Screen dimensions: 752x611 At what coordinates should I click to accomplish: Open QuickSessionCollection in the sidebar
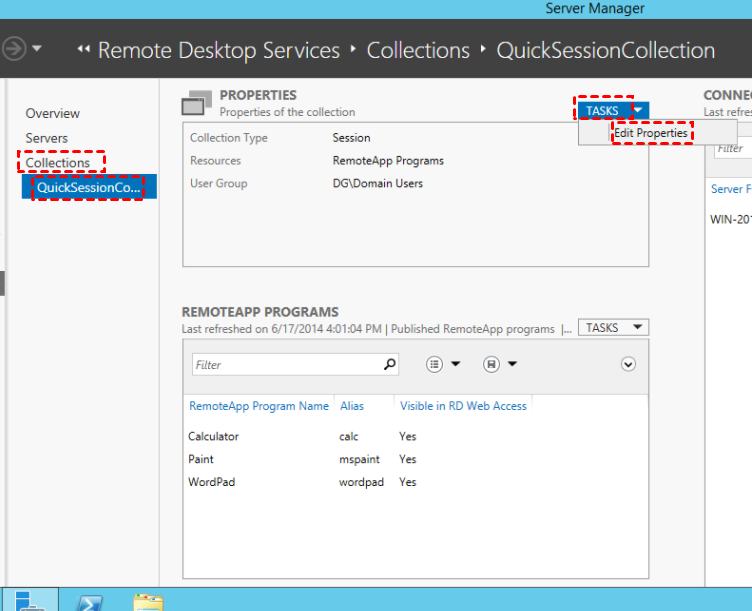[88, 187]
